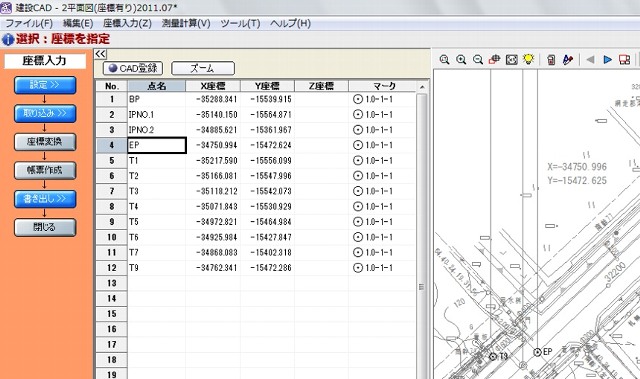Click the fit-to-screen view icon
Viewport: 640px width, 379px height.
click(x=512, y=60)
